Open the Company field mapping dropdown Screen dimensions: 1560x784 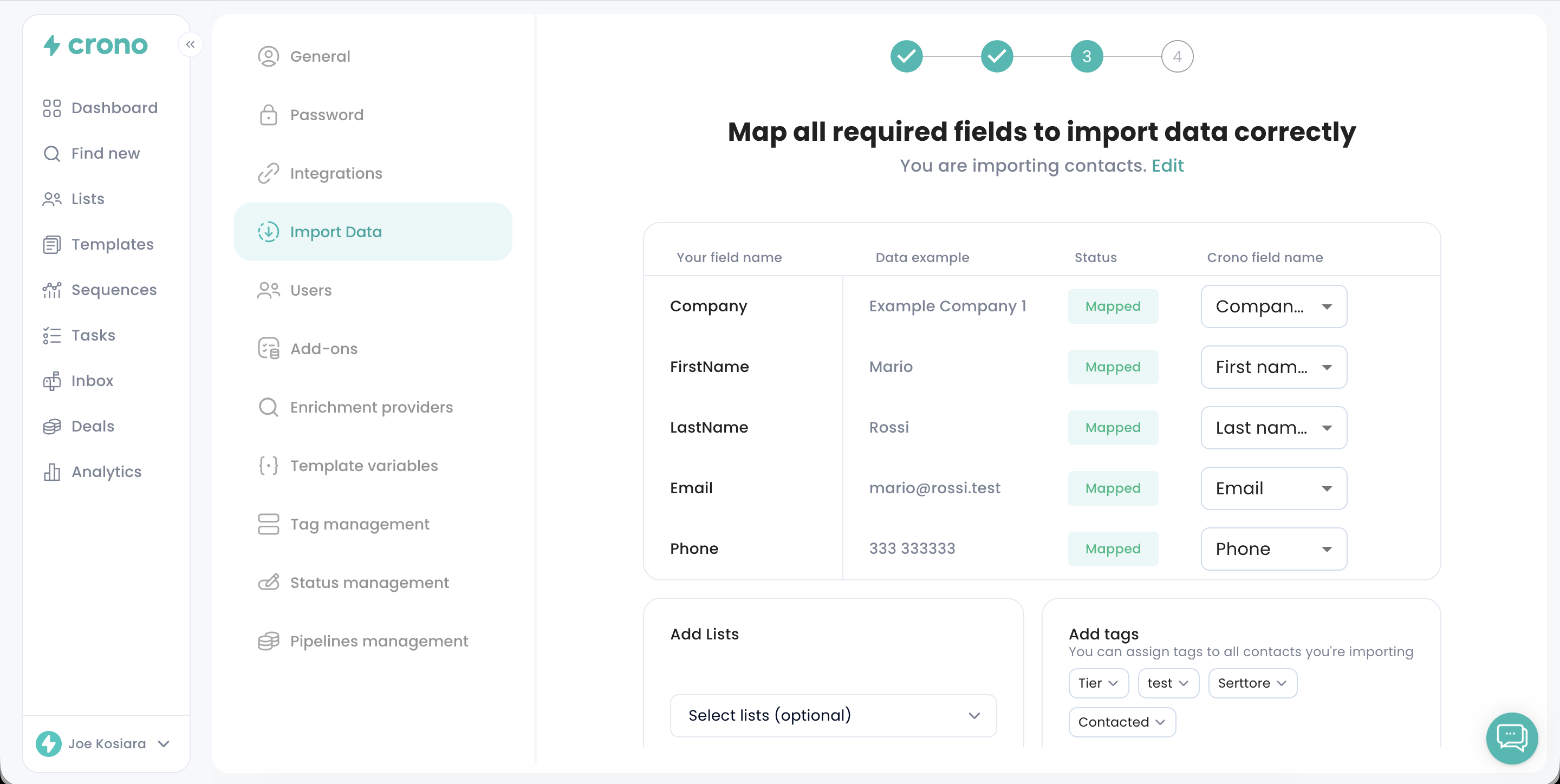tap(1273, 306)
